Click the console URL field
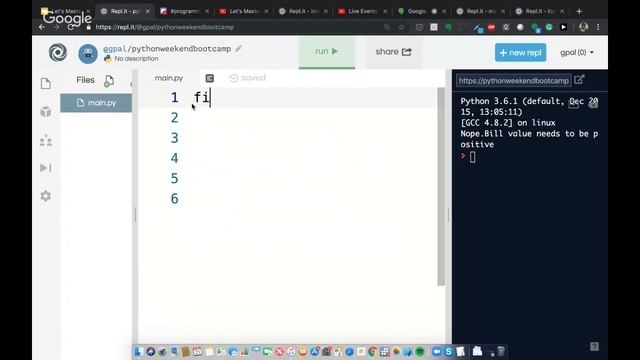Screen dimensions: 640x360 click(513, 81)
